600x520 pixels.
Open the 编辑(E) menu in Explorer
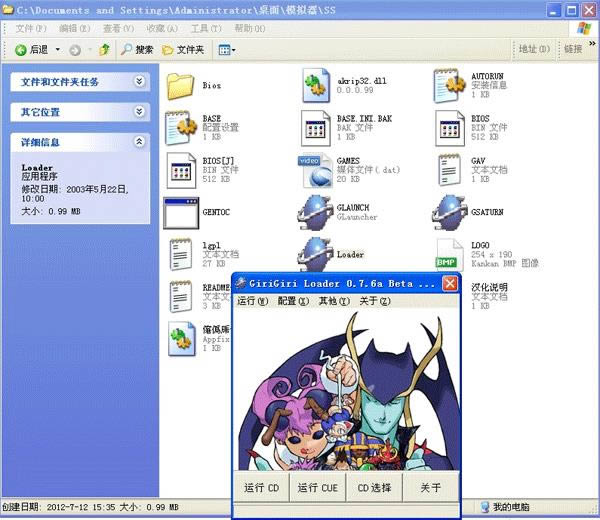click(x=75, y=29)
